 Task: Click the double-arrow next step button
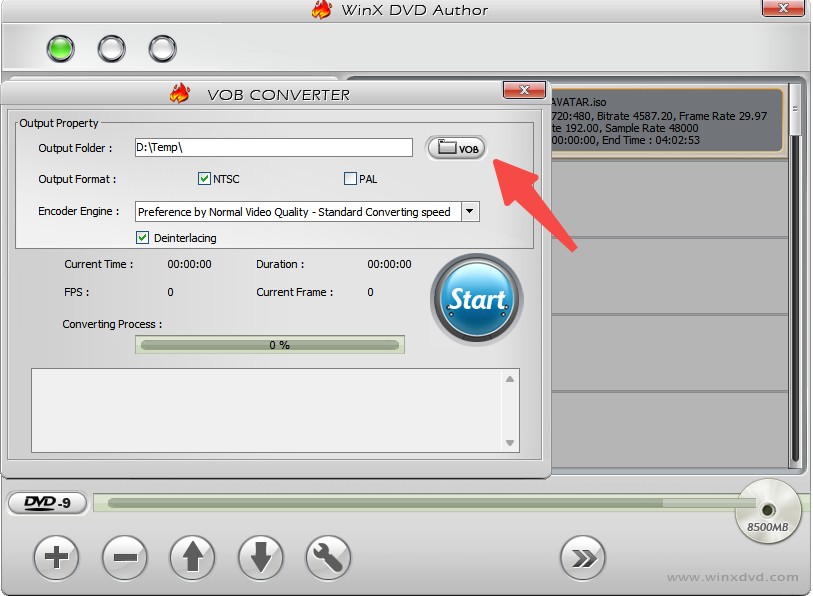point(583,558)
